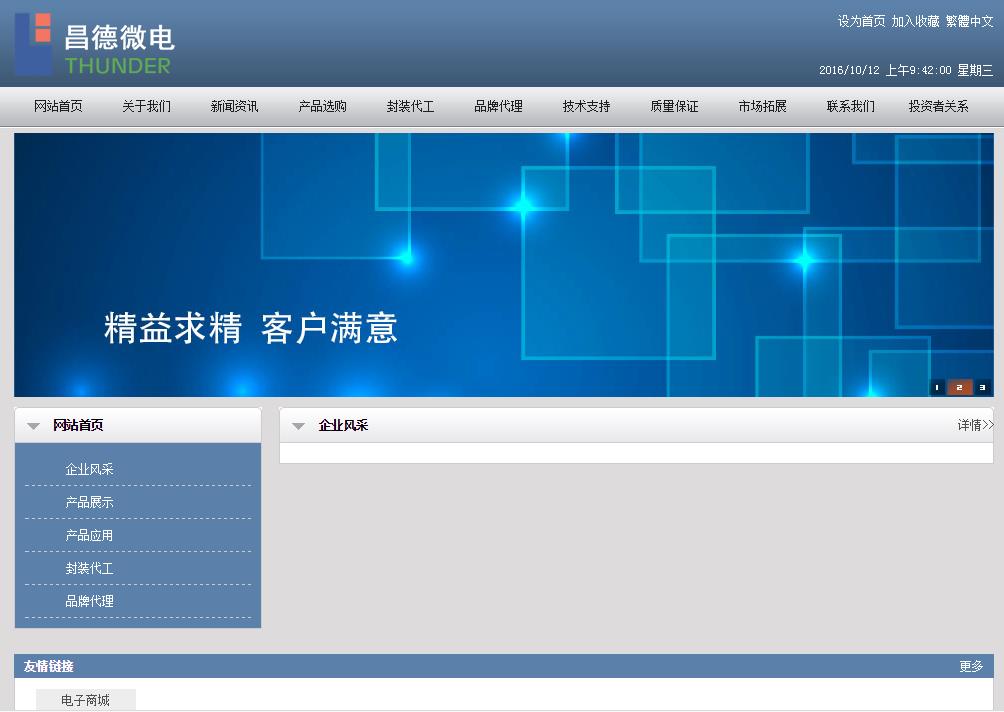This screenshot has width=1004, height=712.
Task: Click the 加入收藏 link
Action: click(x=916, y=21)
